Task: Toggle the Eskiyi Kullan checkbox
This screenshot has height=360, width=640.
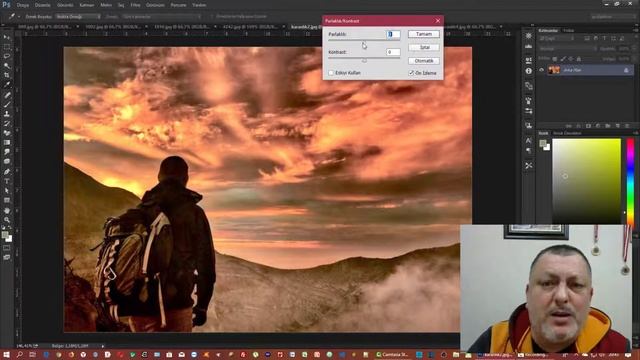Action: 331,73
